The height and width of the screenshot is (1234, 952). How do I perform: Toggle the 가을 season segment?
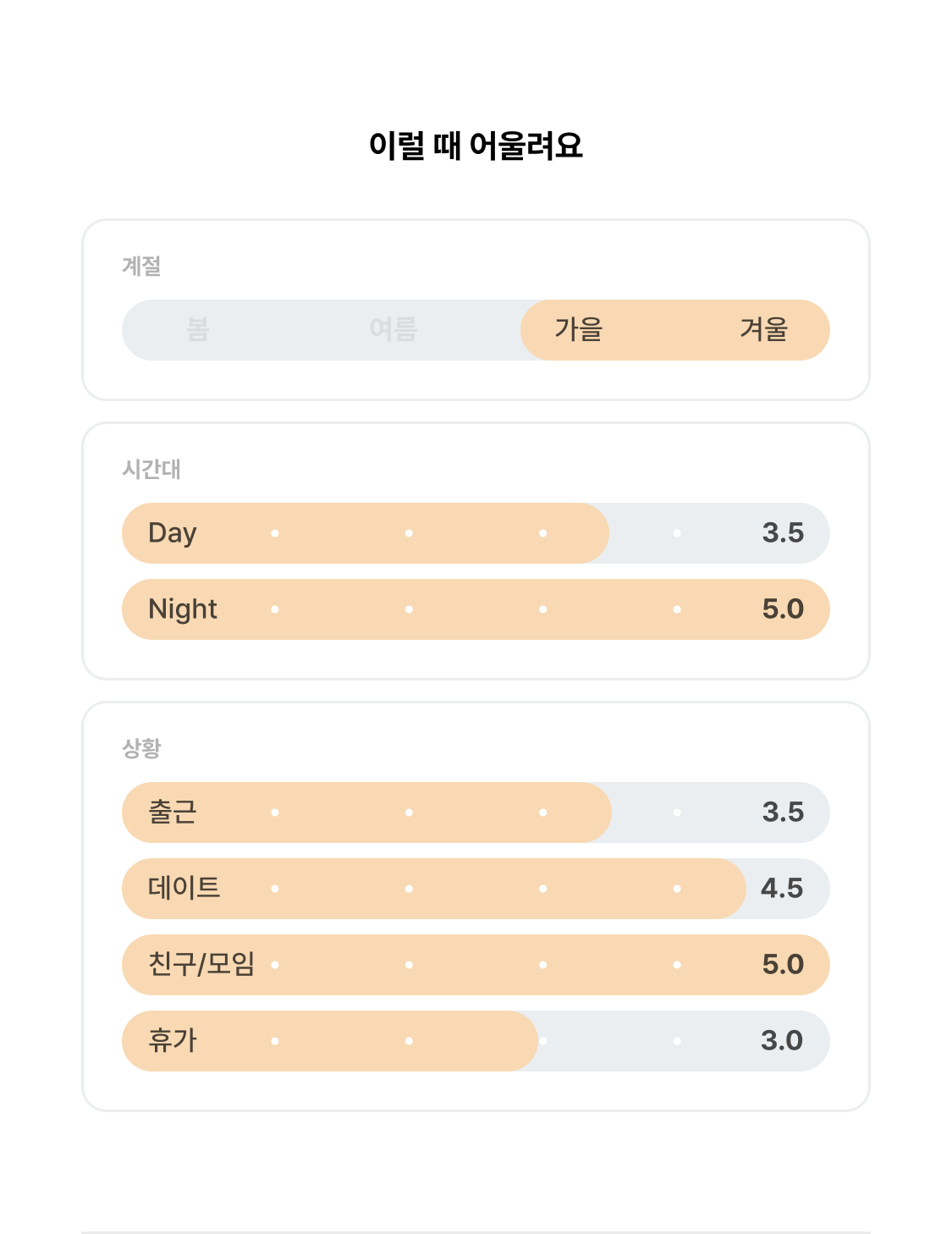(579, 330)
